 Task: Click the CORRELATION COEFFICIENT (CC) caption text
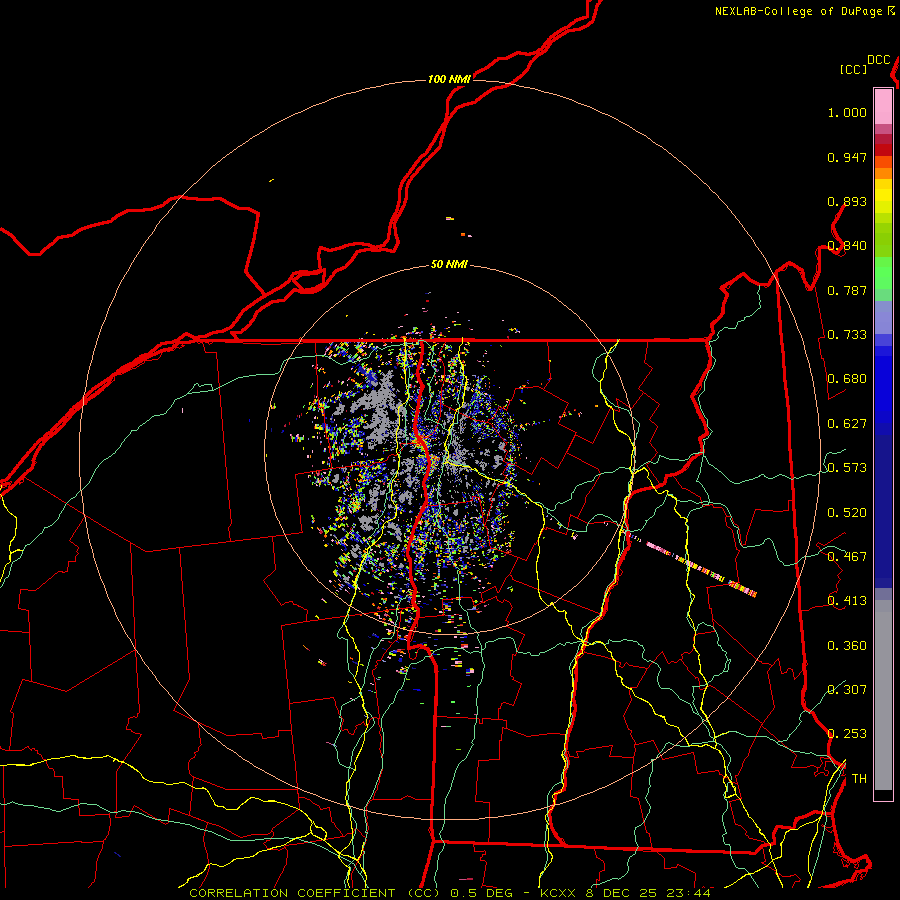pos(316,893)
